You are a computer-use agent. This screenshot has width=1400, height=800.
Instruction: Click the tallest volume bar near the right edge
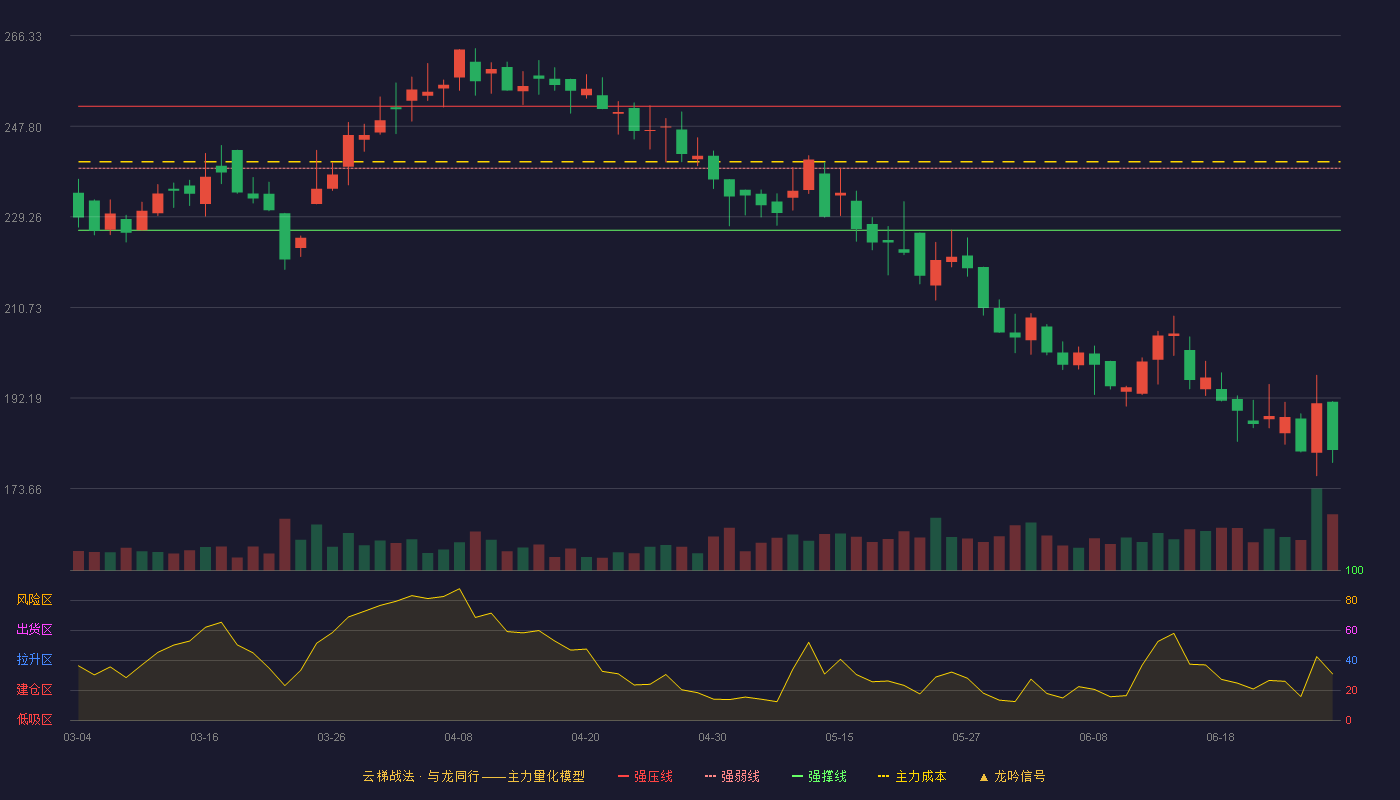1317,529
